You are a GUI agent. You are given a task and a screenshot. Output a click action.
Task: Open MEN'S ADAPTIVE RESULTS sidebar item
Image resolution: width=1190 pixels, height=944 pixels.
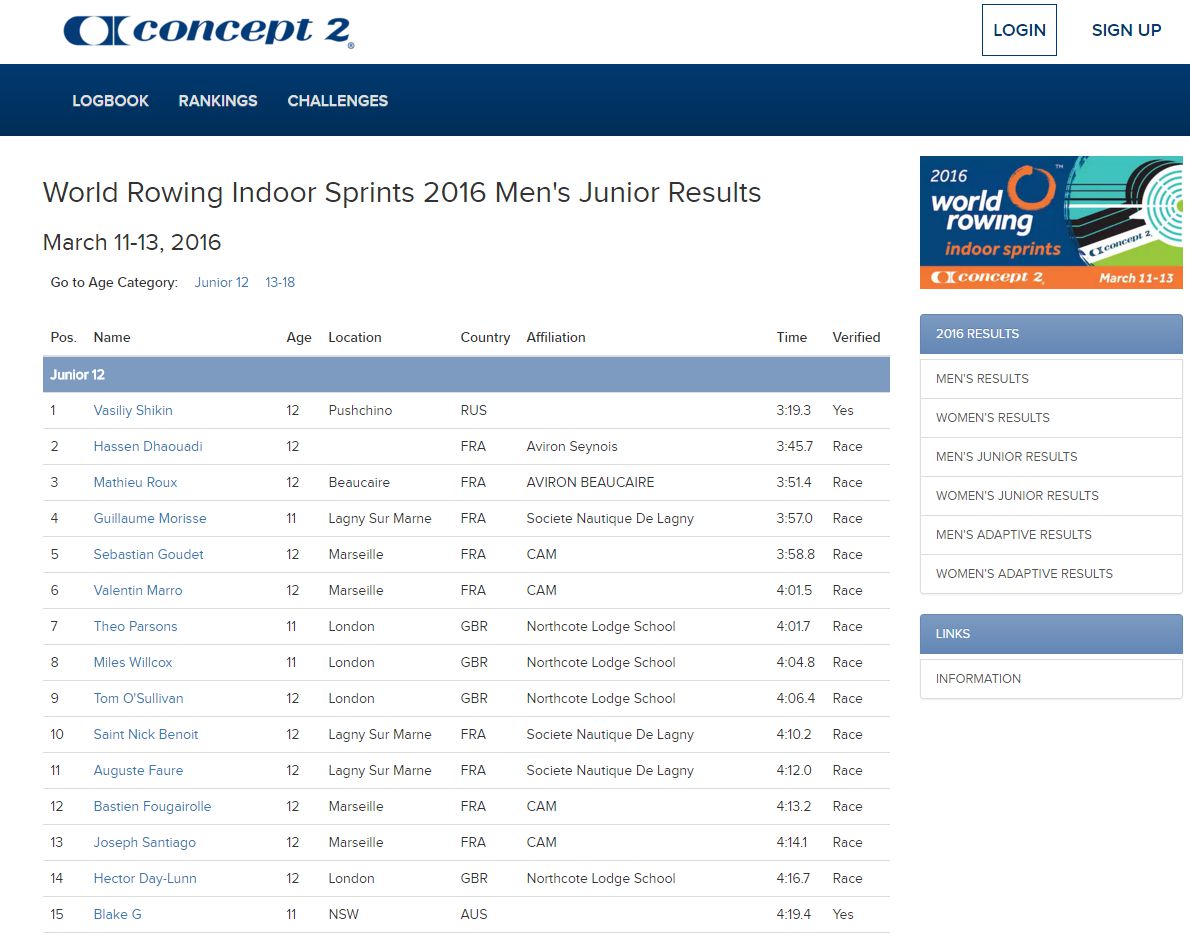(x=1050, y=535)
